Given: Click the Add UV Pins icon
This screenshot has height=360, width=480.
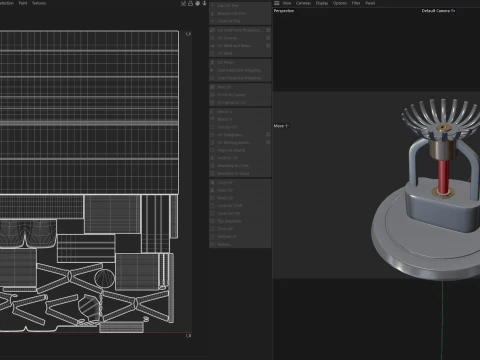Looking at the screenshot, I should 212,6.
